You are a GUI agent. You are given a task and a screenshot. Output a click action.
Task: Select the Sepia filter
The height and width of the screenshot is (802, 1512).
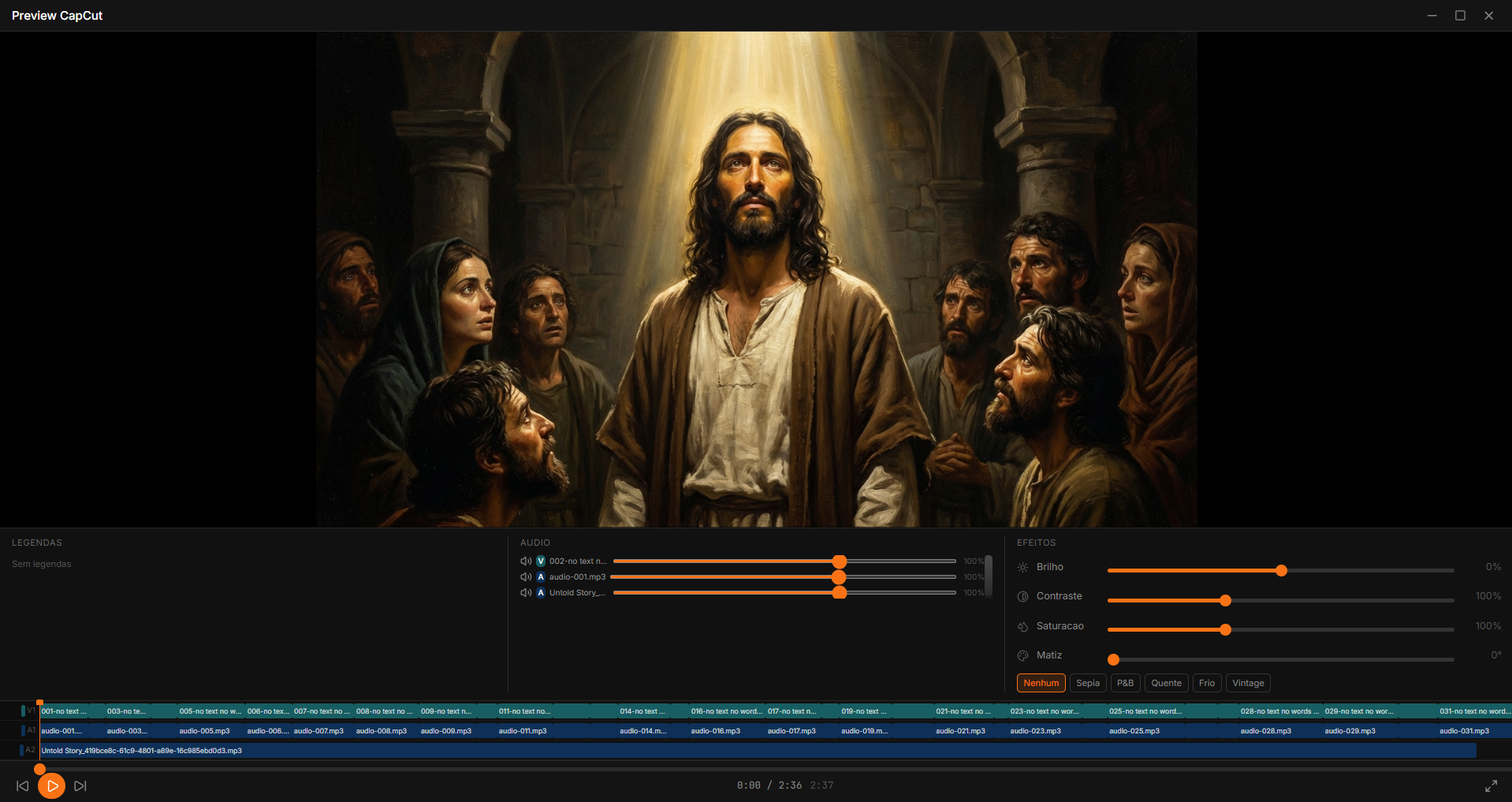tap(1087, 683)
